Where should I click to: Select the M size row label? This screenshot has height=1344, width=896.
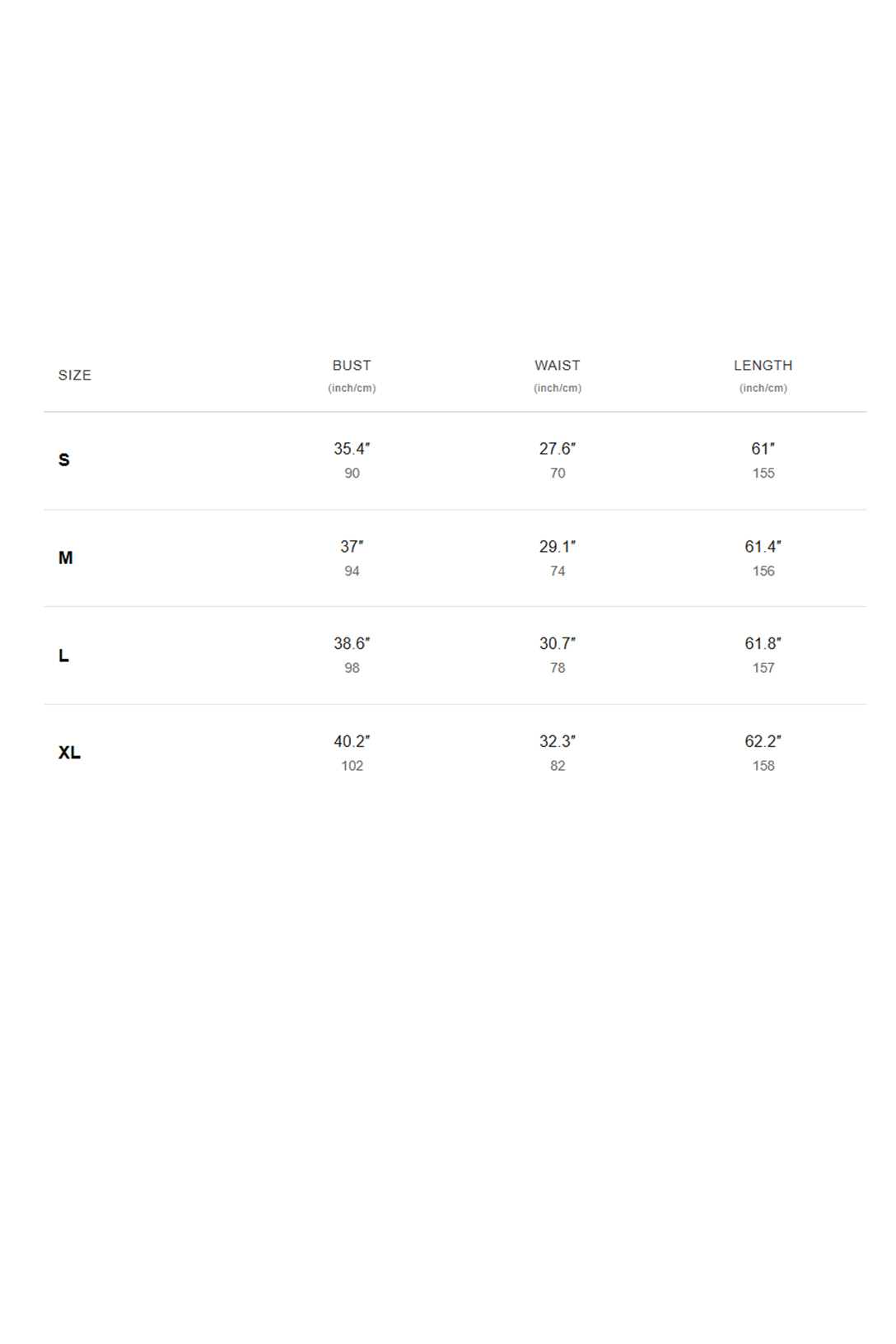point(66,558)
